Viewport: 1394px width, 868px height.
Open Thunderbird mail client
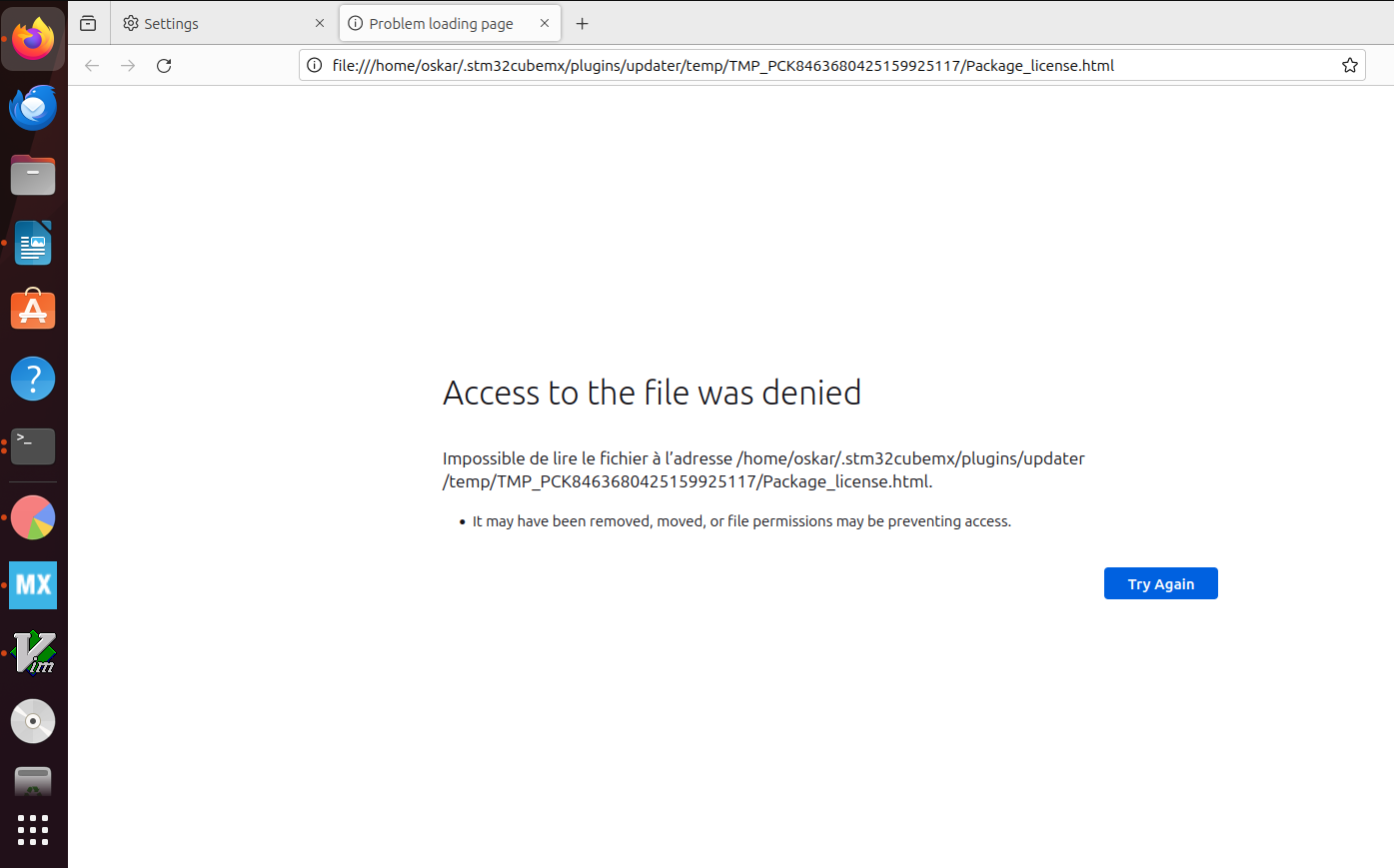pyautogui.click(x=33, y=107)
